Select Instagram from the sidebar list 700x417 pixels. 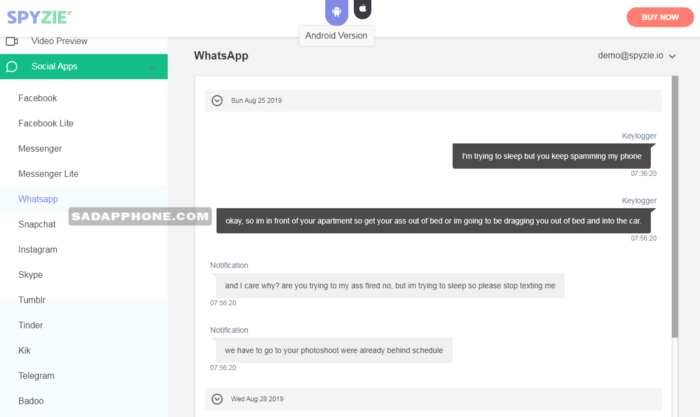tap(38, 250)
